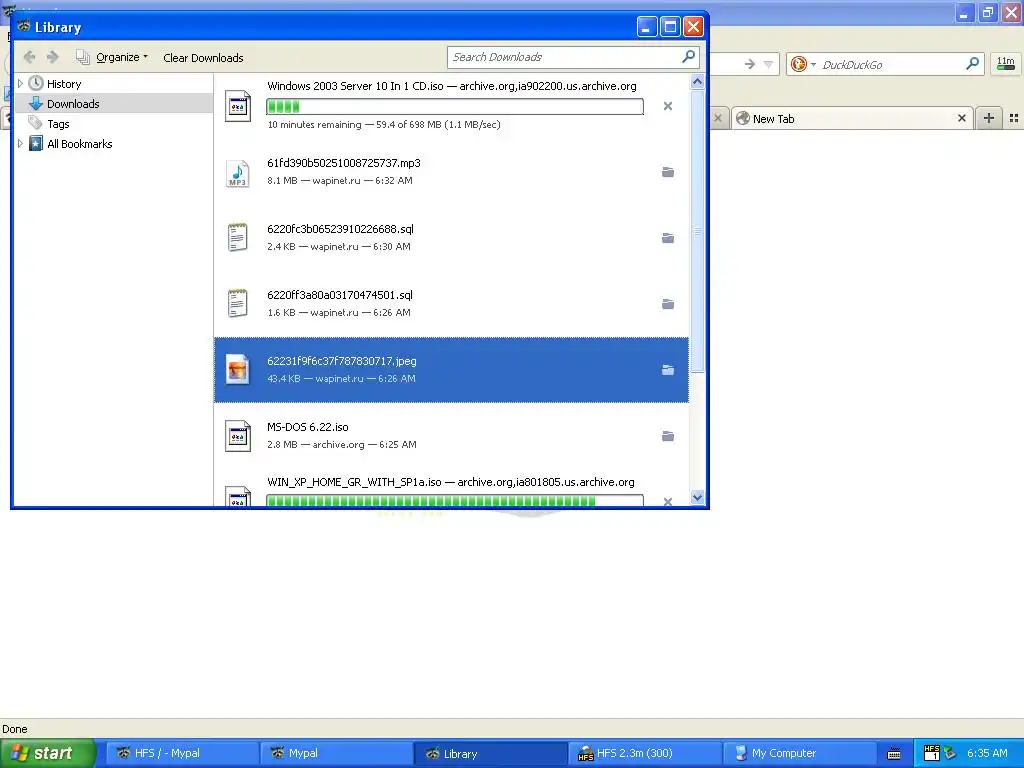Switch to the New Tab browser tab
Image resolution: width=1024 pixels, height=768 pixels.
click(852, 119)
